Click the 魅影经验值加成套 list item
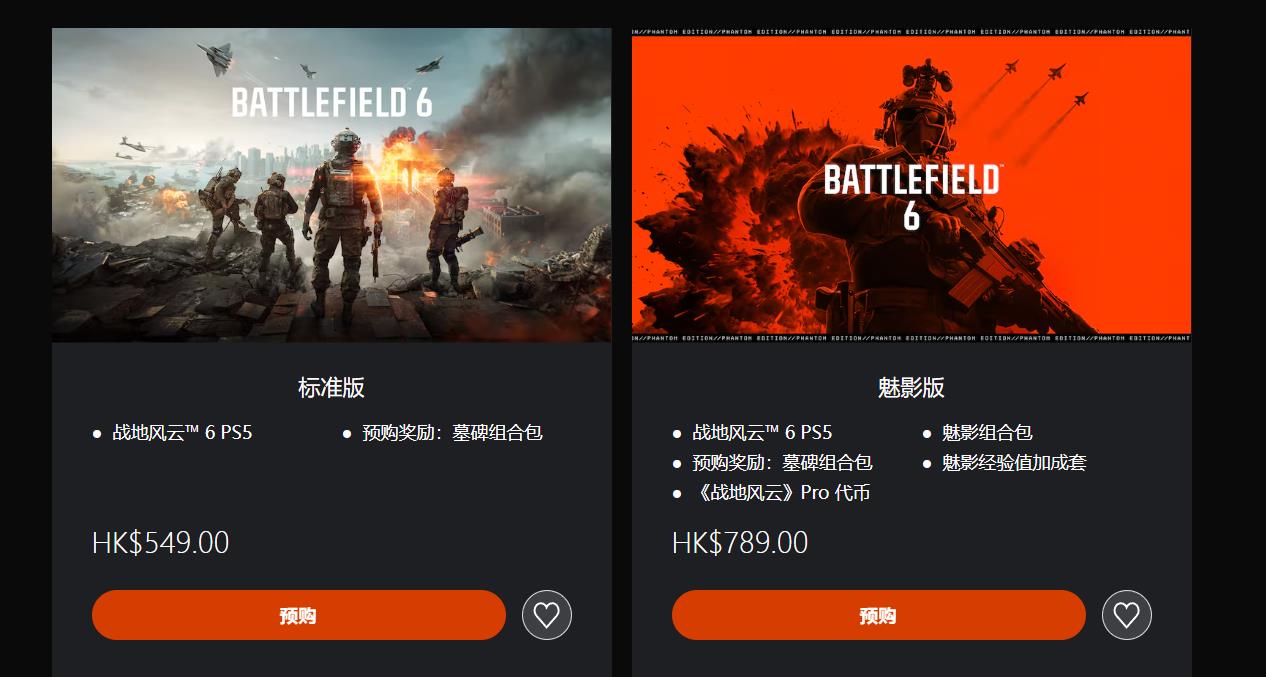Screen dimensions: 1266x677 (x=1014, y=463)
